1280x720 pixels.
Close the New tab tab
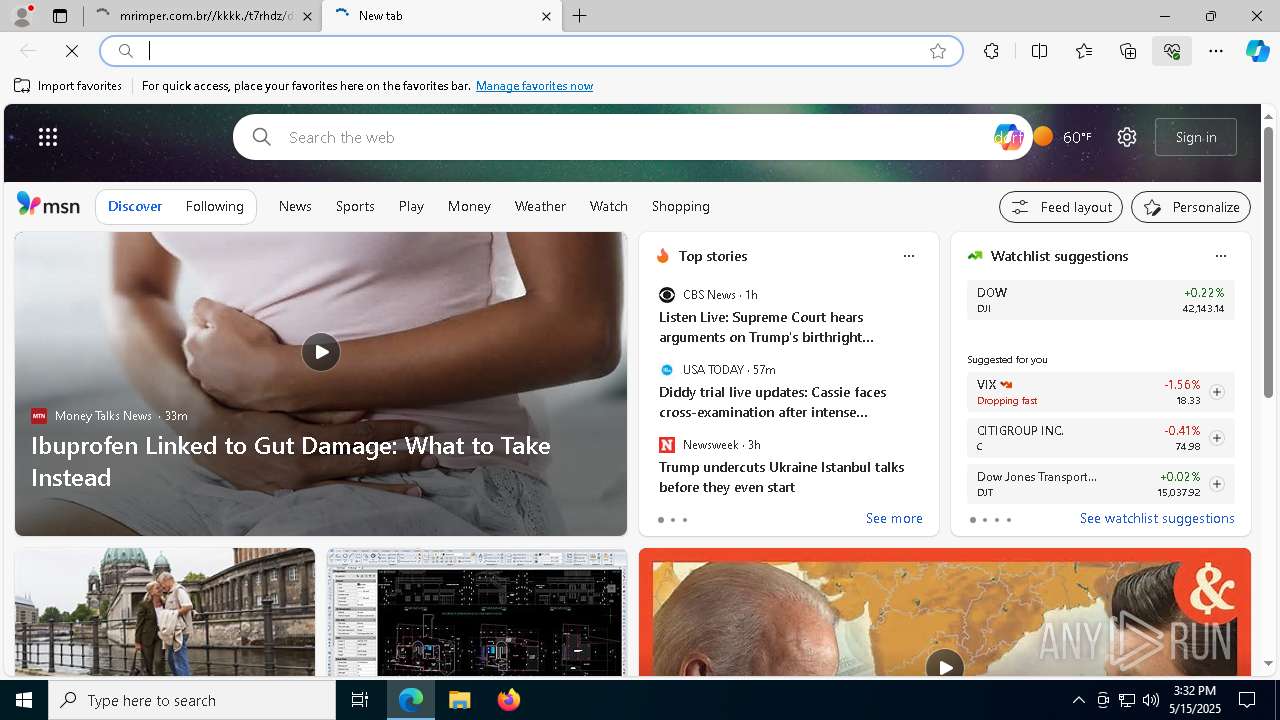point(546,16)
